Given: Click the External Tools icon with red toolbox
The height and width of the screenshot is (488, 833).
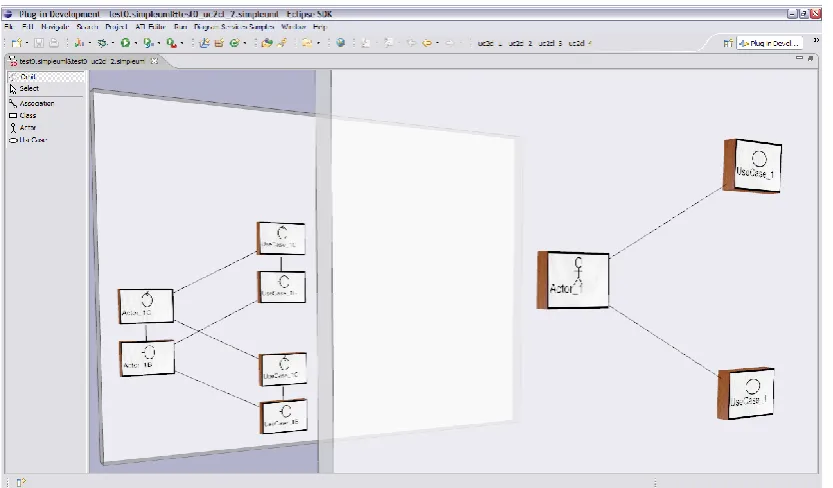Looking at the screenshot, I should click(171, 43).
